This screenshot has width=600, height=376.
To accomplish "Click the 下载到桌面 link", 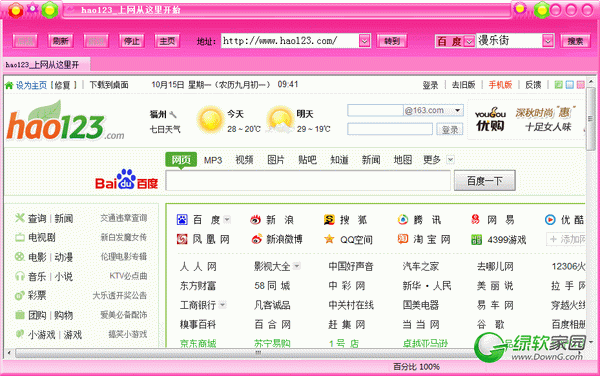I will click(x=109, y=85).
